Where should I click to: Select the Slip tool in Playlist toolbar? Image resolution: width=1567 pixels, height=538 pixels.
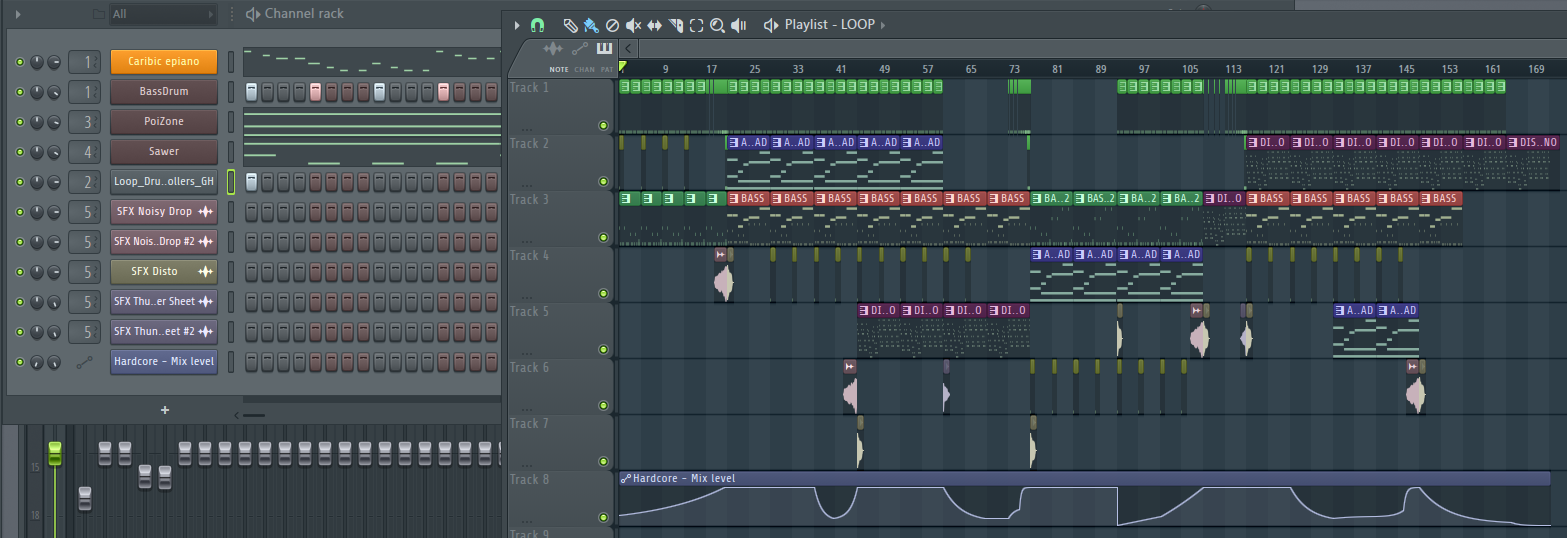pyautogui.click(x=654, y=25)
